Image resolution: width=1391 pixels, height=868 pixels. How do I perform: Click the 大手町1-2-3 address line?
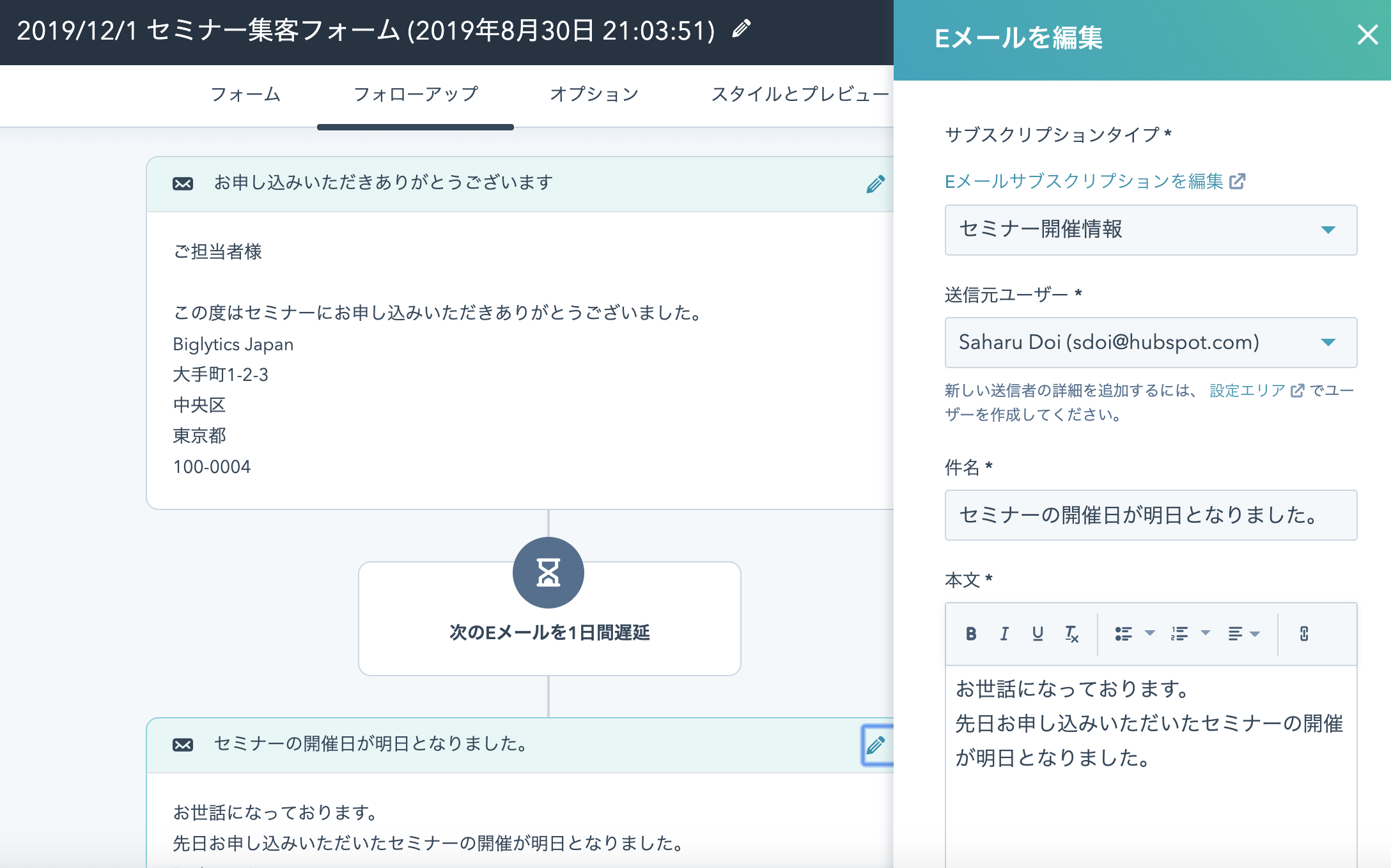(221, 375)
